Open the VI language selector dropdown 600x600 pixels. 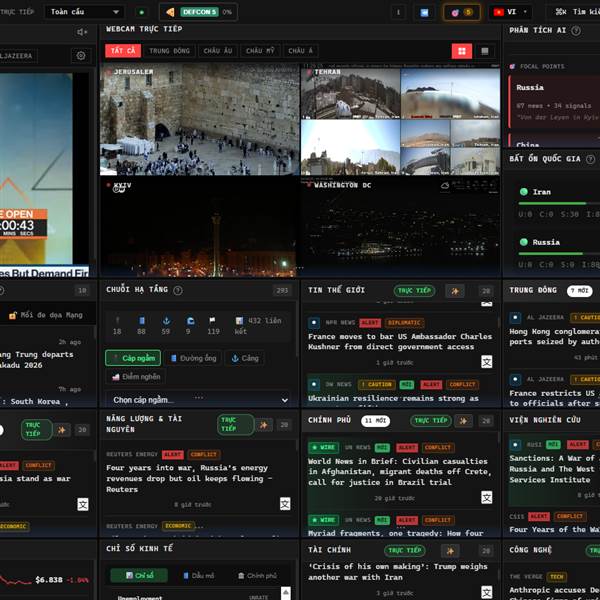[512, 12]
